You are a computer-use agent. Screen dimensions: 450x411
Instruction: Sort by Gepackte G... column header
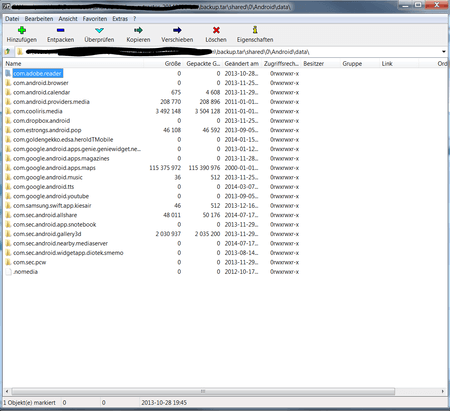point(202,63)
